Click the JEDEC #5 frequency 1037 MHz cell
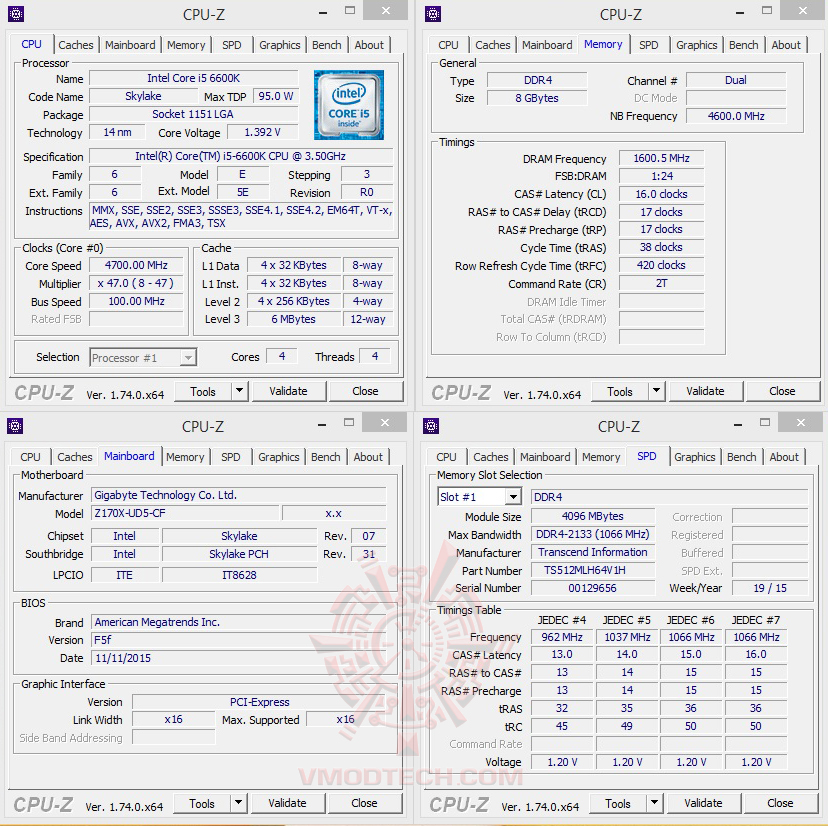828x826 pixels. (627, 637)
